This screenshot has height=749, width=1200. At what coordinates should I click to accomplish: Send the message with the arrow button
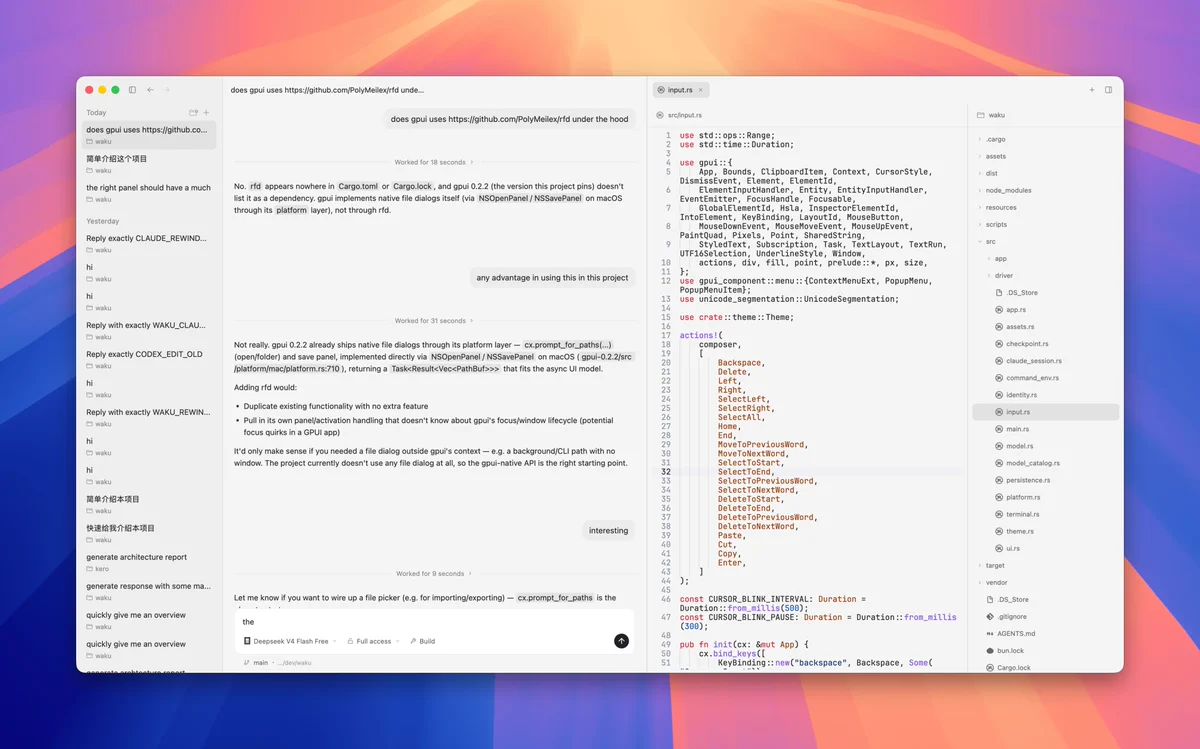pos(621,641)
